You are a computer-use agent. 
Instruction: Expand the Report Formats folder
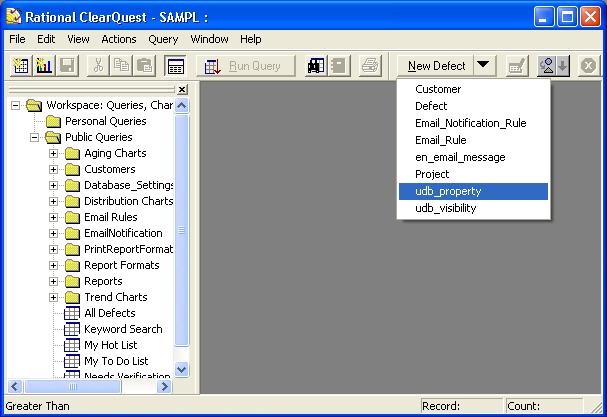[x=53, y=265]
